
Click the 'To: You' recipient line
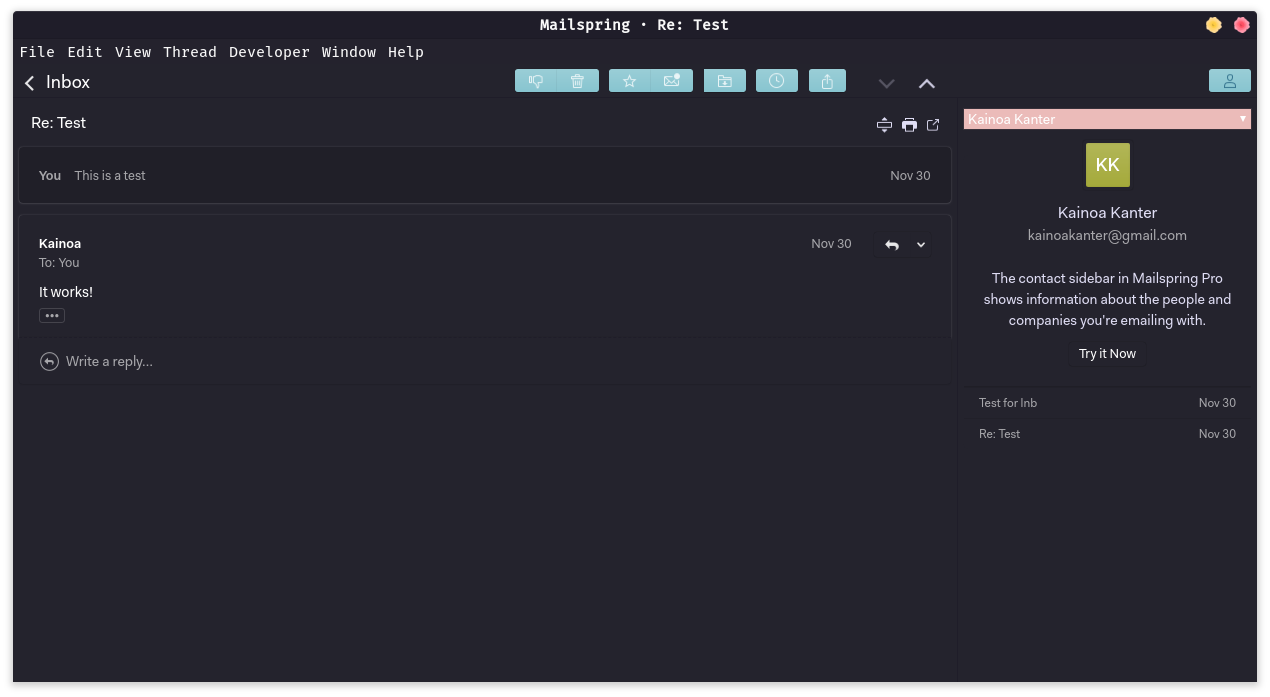(59, 263)
